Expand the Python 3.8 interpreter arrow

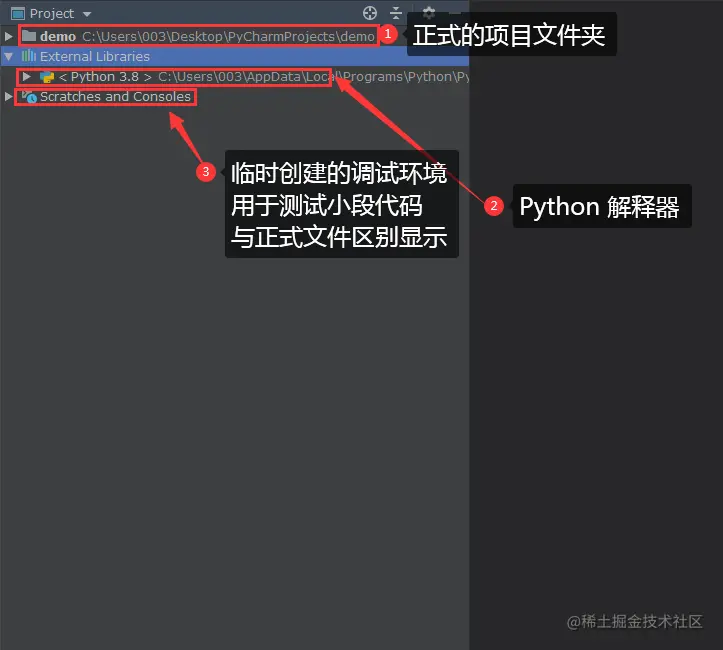tap(27, 77)
